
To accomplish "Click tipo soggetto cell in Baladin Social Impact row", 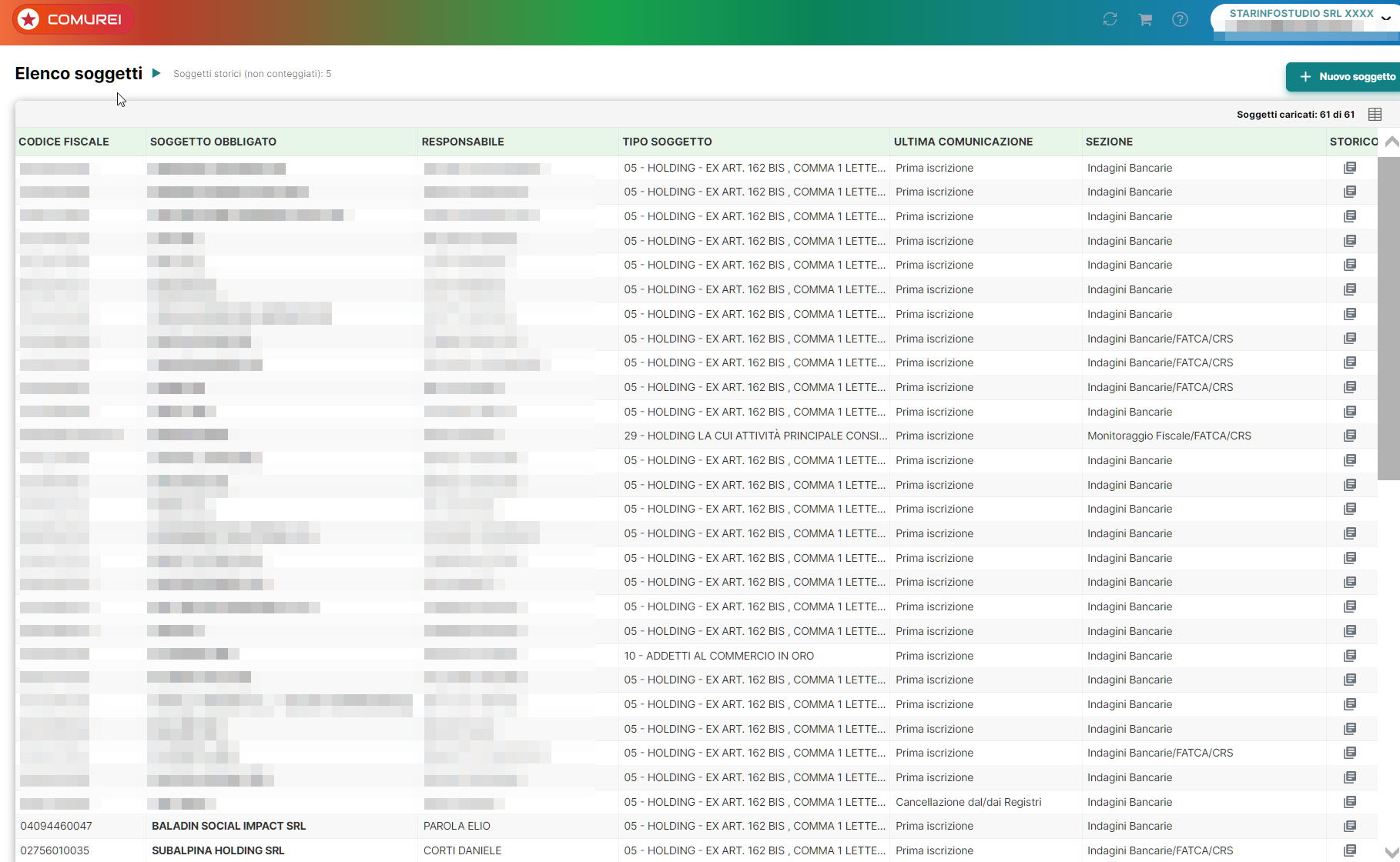I will [x=755, y=826].
